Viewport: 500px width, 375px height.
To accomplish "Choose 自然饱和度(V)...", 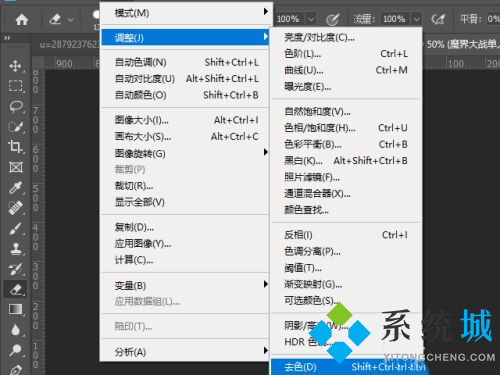I will [x=346, y=111].
